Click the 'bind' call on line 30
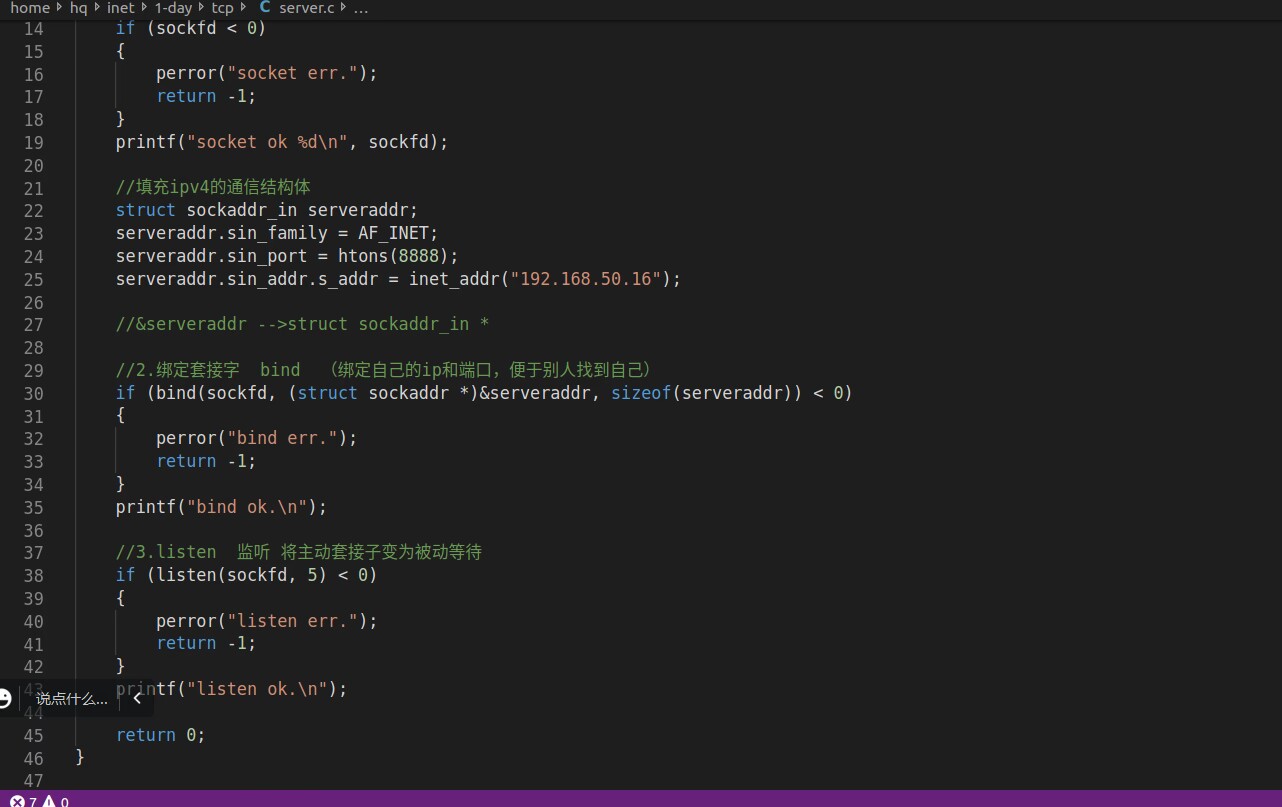The height and width of the screenshot is (807, 1282). point(176,393)
